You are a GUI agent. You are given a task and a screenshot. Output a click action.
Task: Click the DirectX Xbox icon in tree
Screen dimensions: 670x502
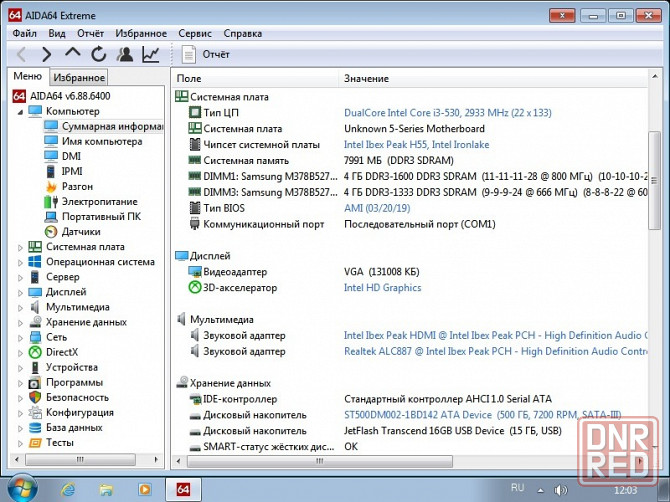tap(35, 352)
